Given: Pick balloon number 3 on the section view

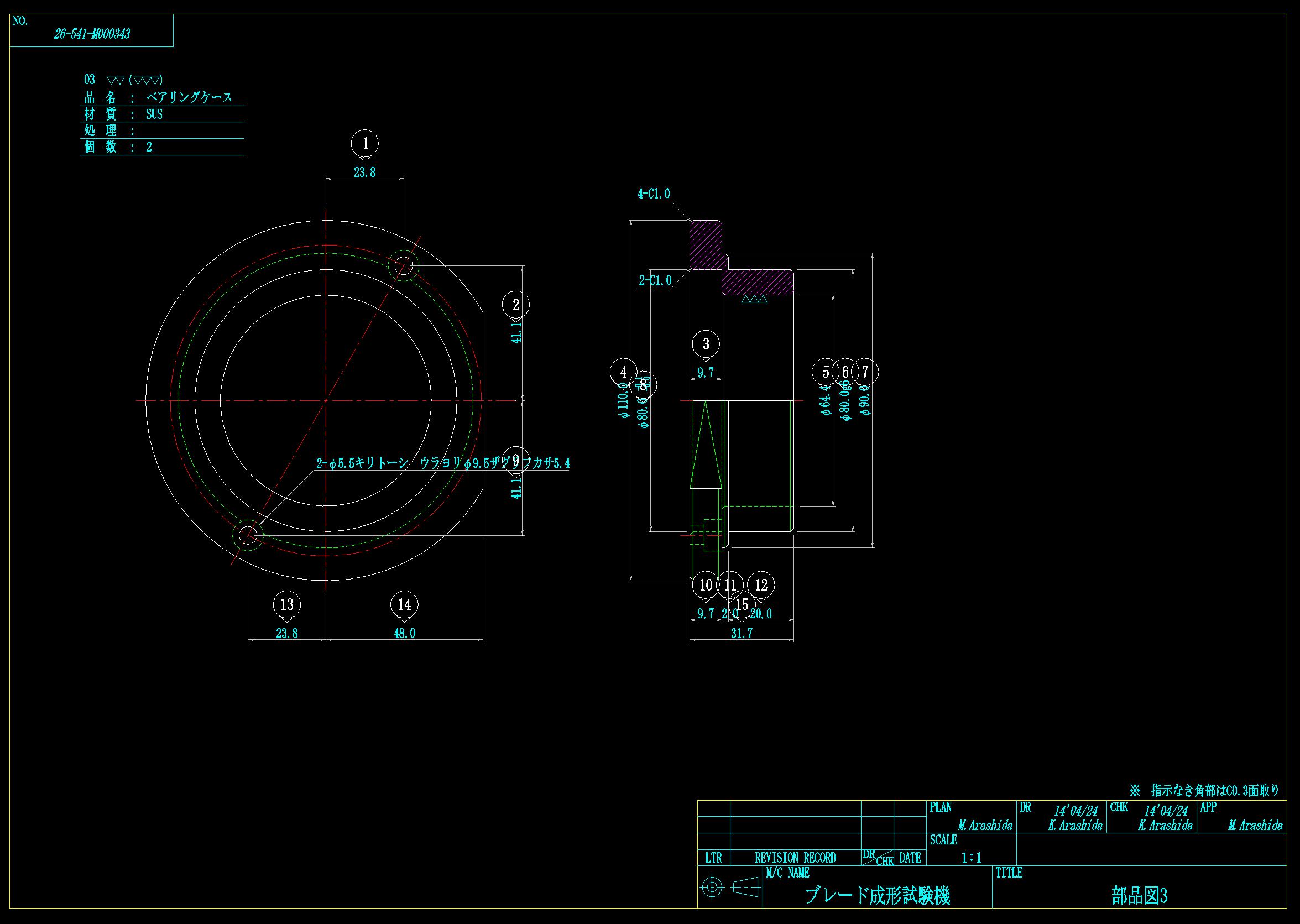Looking at the screenshot, I should [x=706, y=343].
